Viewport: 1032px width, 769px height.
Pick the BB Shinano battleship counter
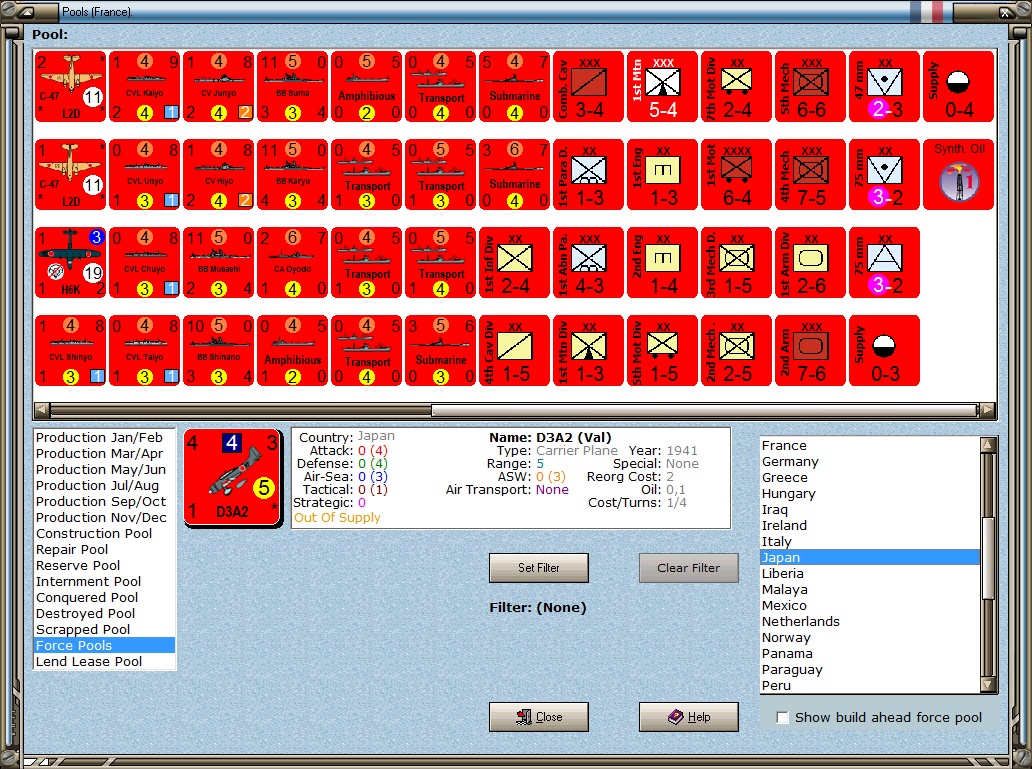[x=219, y=351]
